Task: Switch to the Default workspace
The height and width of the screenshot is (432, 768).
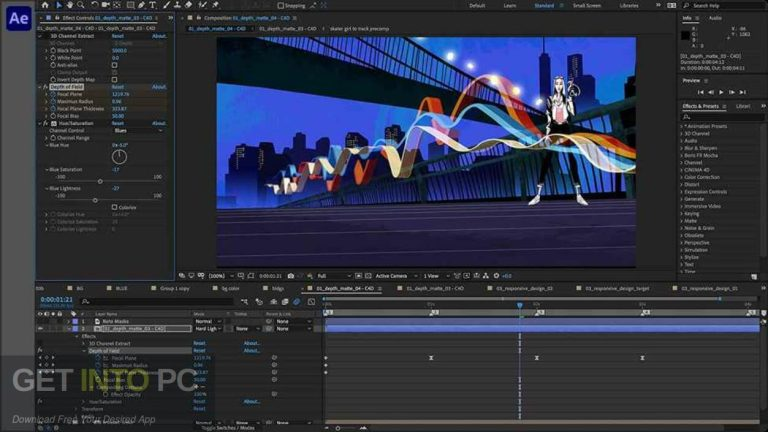Action: pos(477,6)
